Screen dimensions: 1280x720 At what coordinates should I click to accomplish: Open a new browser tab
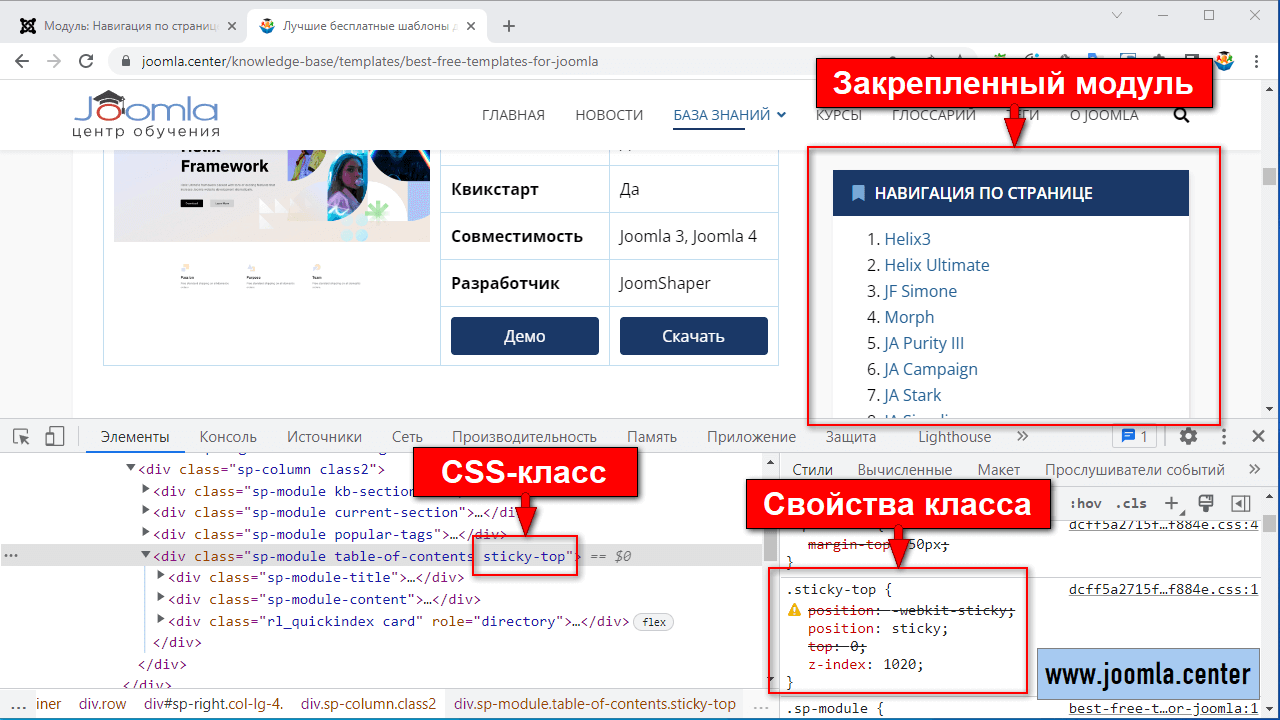point(509,26)
